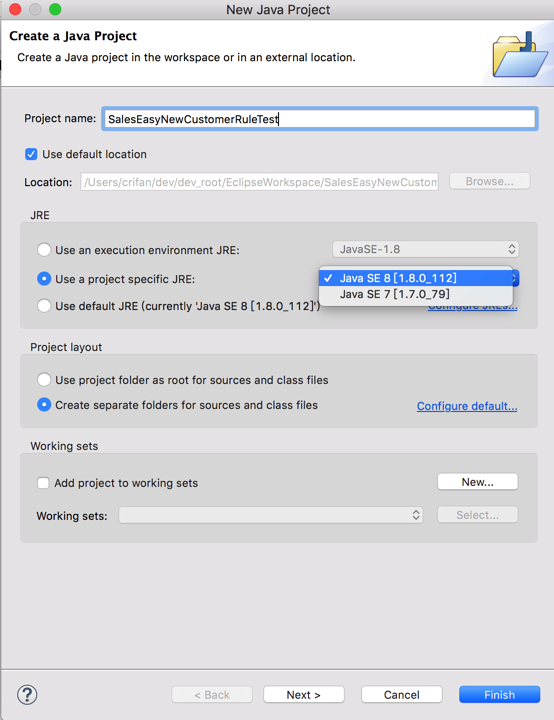Choose project folder as root for sources

(44, 380)
